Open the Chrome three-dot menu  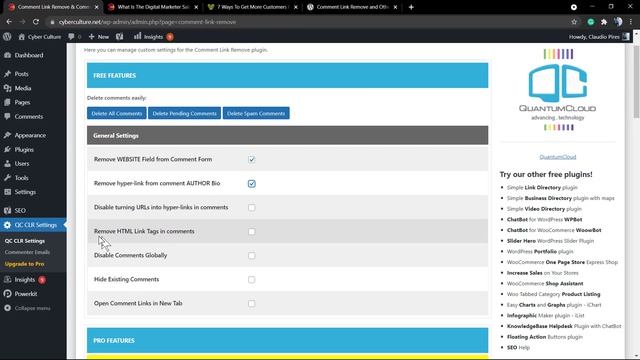[631, 22]
